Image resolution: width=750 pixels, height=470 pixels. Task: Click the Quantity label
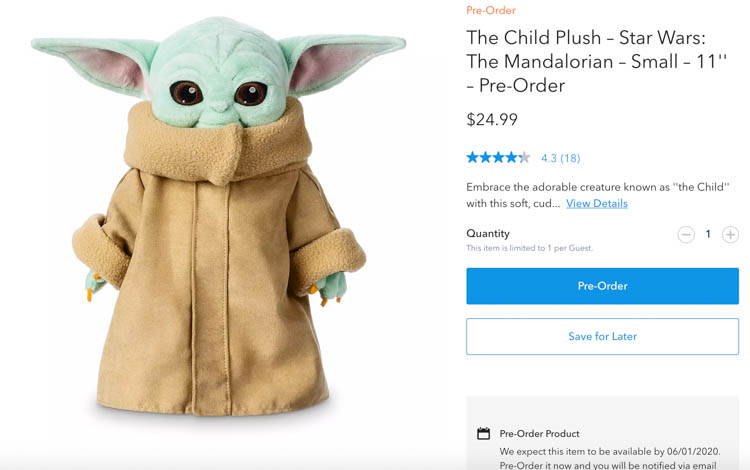point(488,233)
